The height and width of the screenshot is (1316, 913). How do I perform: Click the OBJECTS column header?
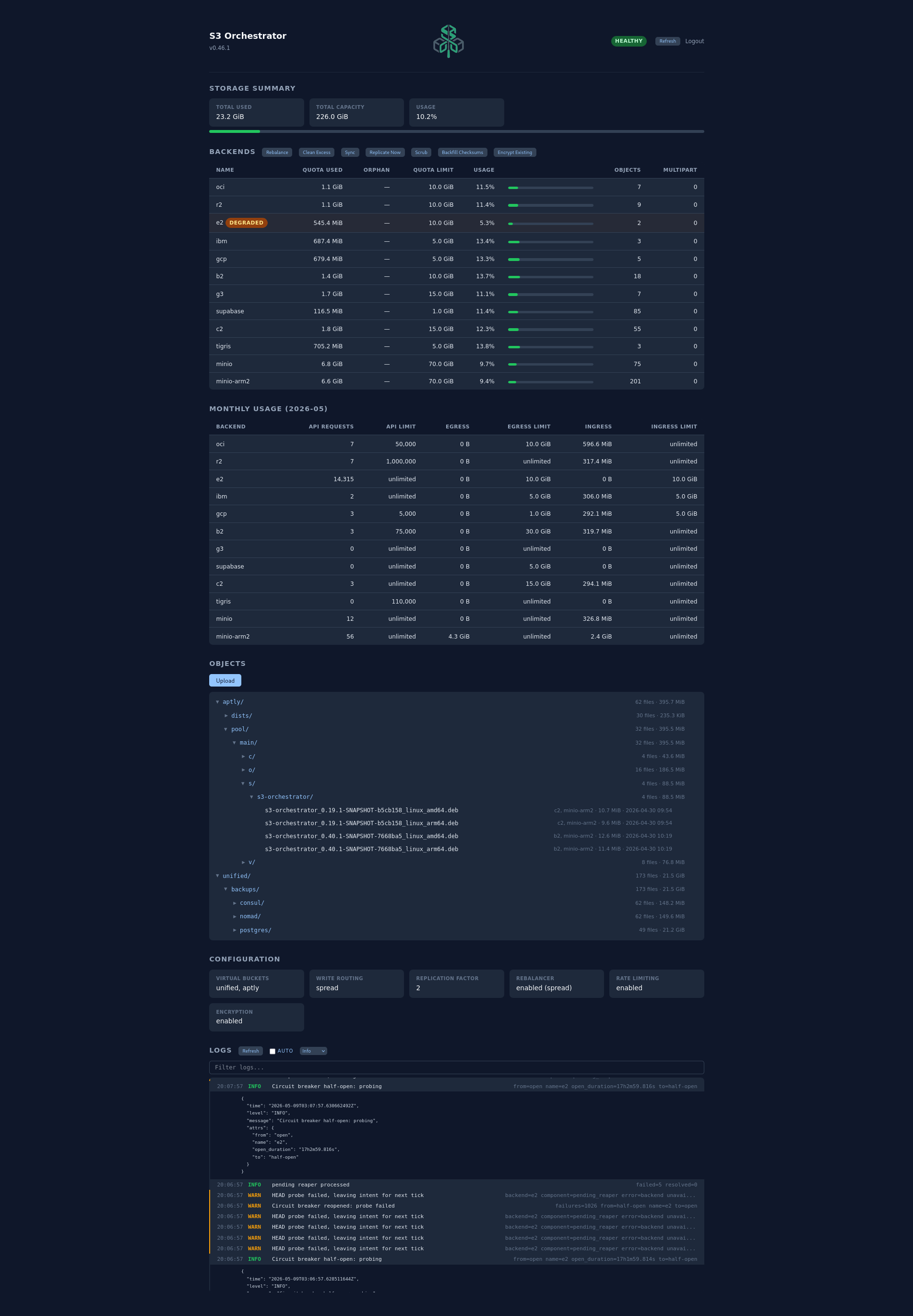[x=627, y=170]
